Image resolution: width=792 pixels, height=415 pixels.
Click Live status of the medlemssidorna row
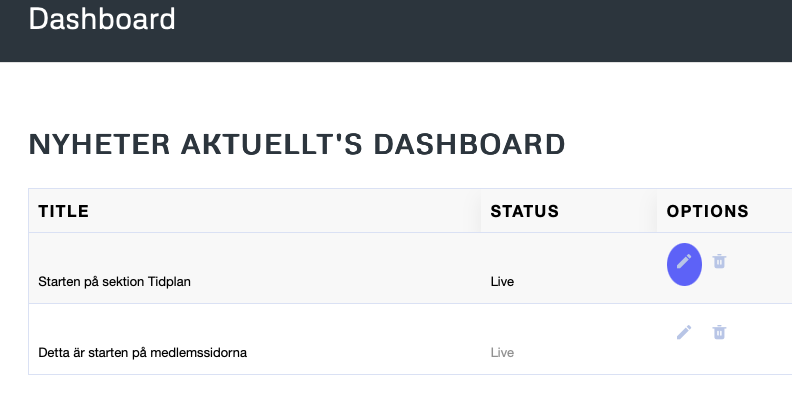(x=502, y=353)
